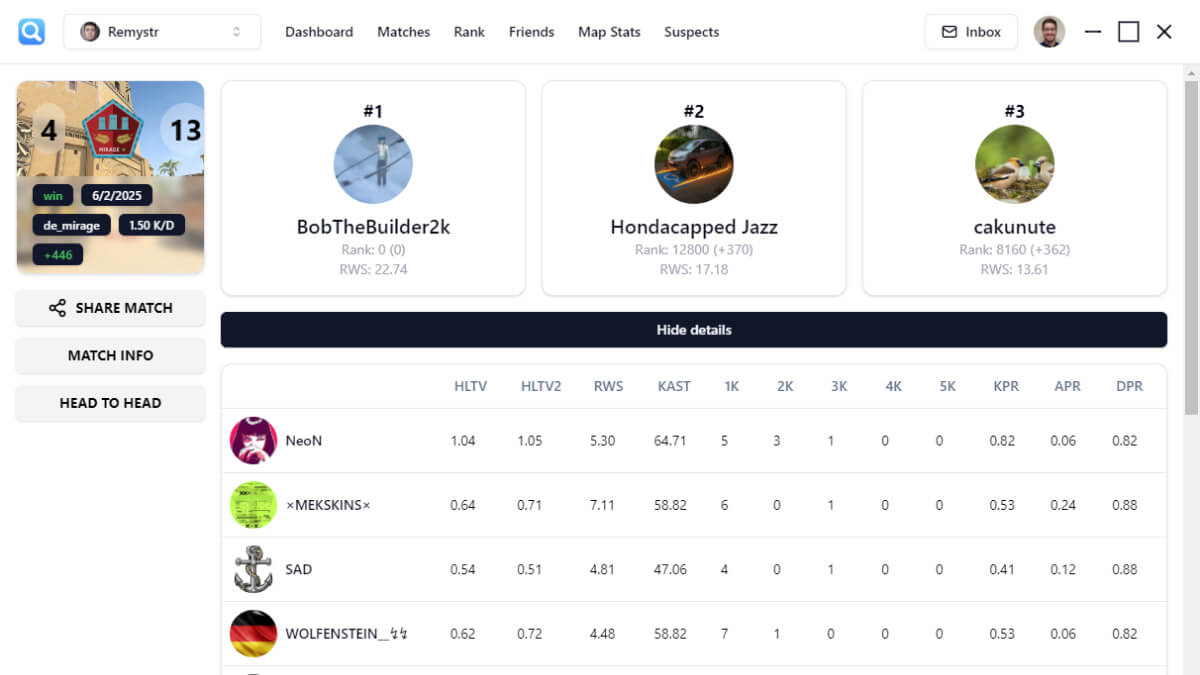The height and width of the screenshot is (675, 1200).
Task: Click WOLFENSTEIN's German flag avatar
Action: tap(253, 633)
